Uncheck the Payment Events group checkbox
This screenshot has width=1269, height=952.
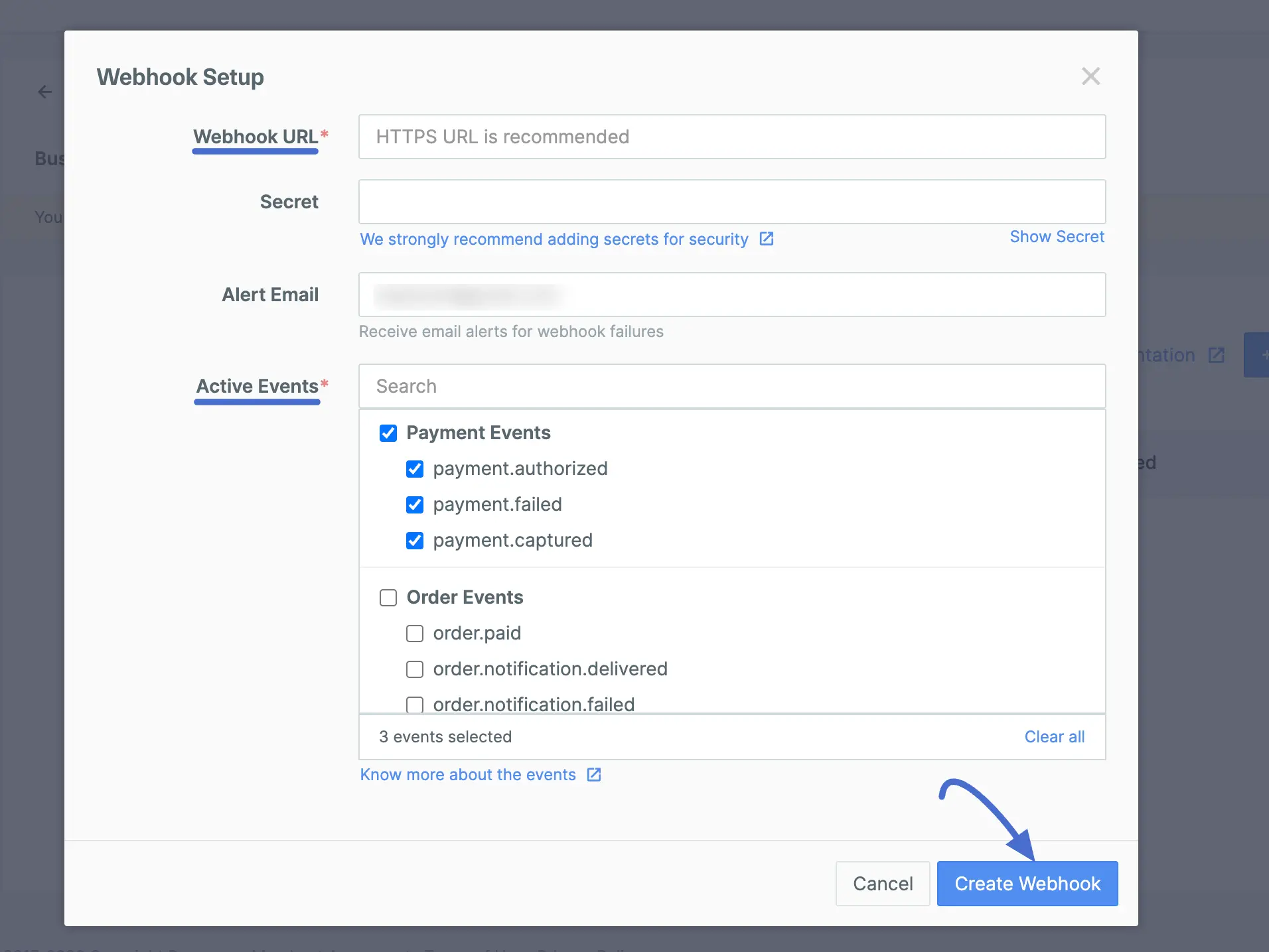coord(388,433)
